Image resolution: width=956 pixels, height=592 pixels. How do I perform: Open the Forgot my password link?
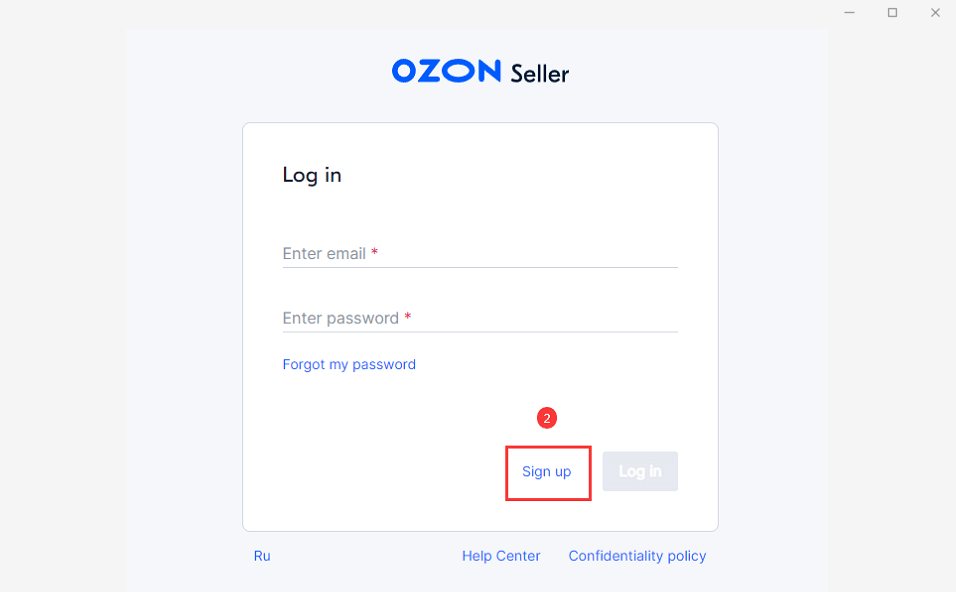pos(349,364)
